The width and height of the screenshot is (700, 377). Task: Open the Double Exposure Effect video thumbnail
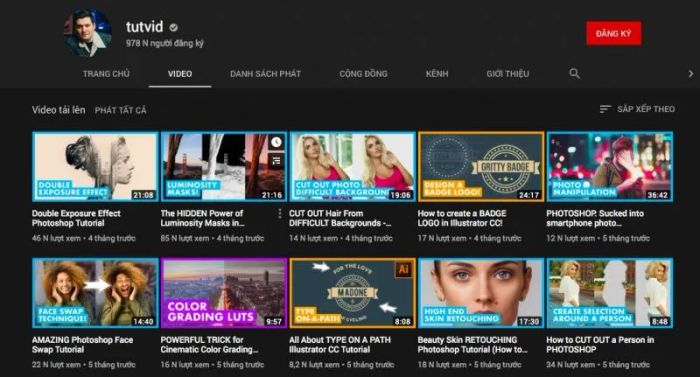pos(95,167)
